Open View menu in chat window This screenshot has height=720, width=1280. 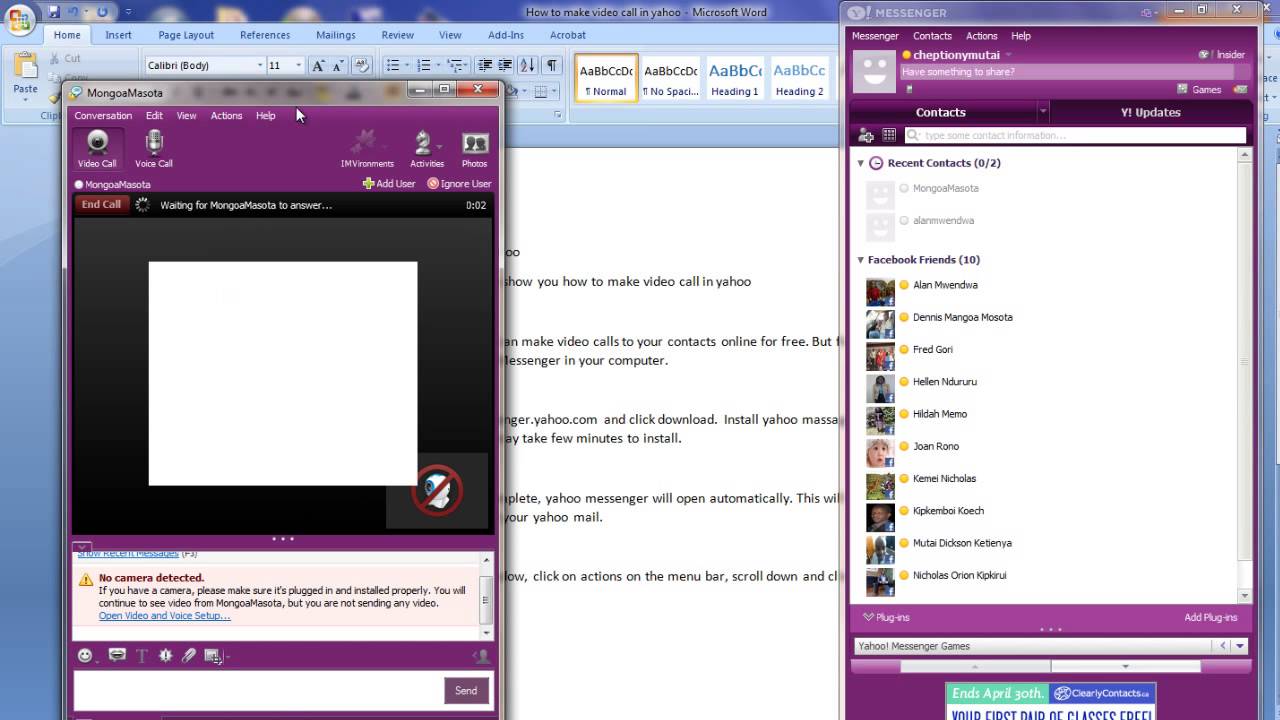click(186, 116)
